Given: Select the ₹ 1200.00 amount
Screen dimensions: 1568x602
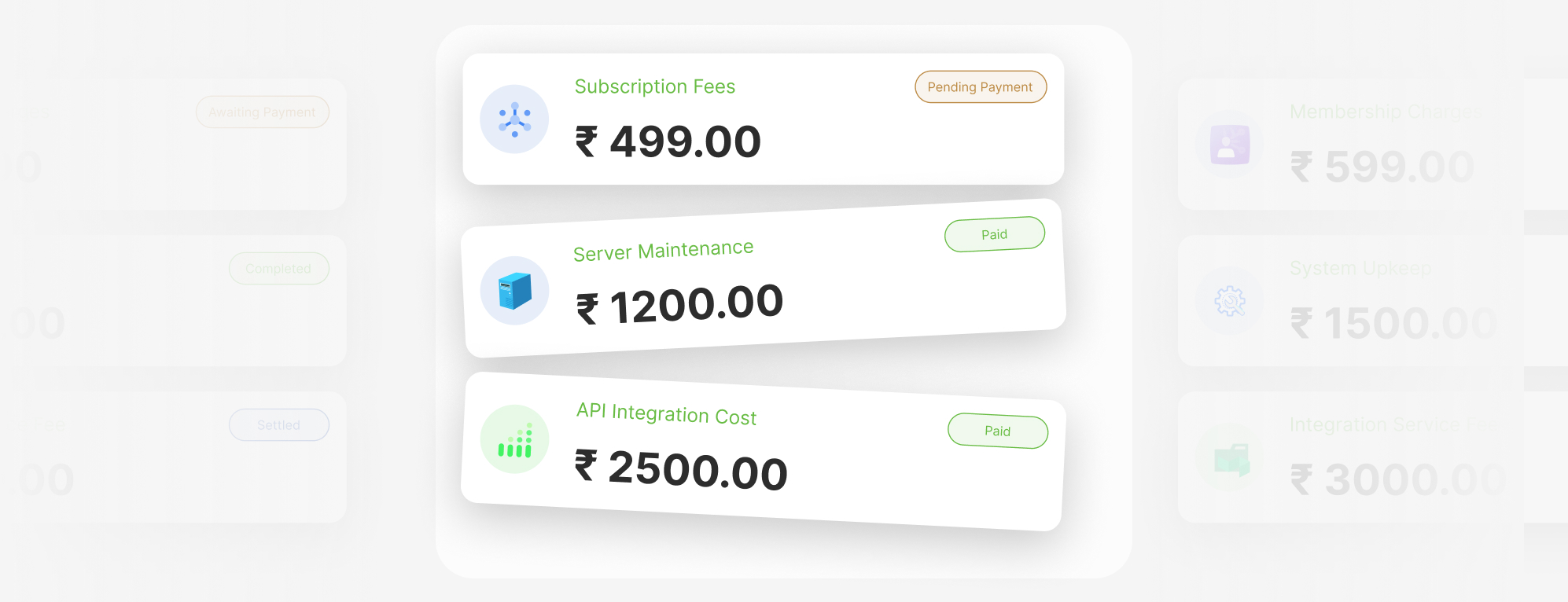Looking at the screenshot, I should click(x=679, y=305).
